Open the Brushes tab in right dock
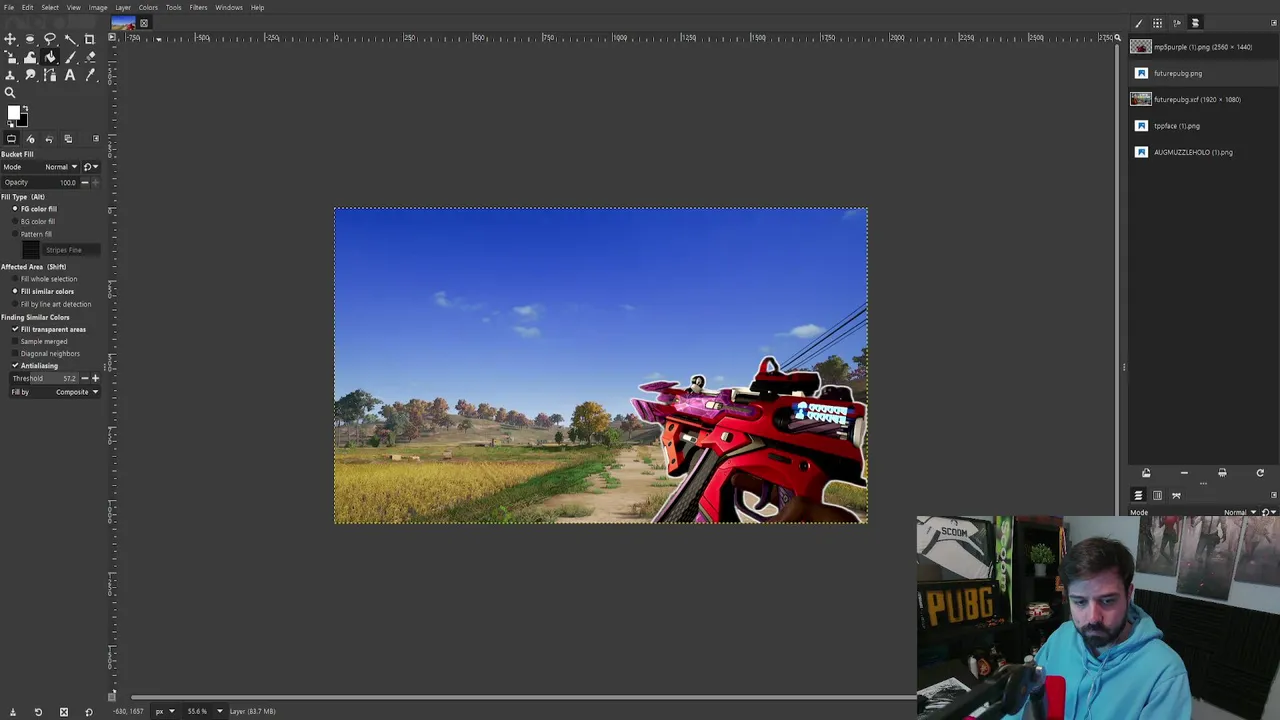 (x=1139, y=23)
